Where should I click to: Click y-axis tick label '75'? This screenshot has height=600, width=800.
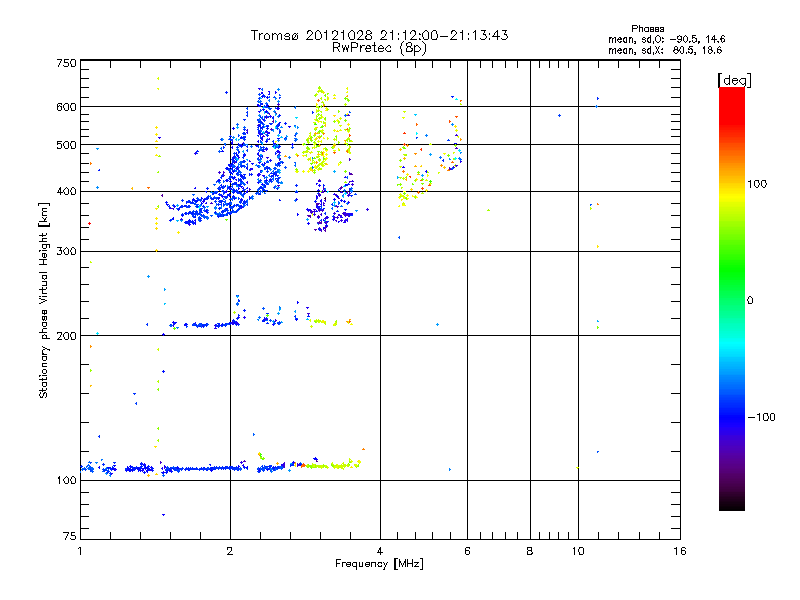point(70,536)
